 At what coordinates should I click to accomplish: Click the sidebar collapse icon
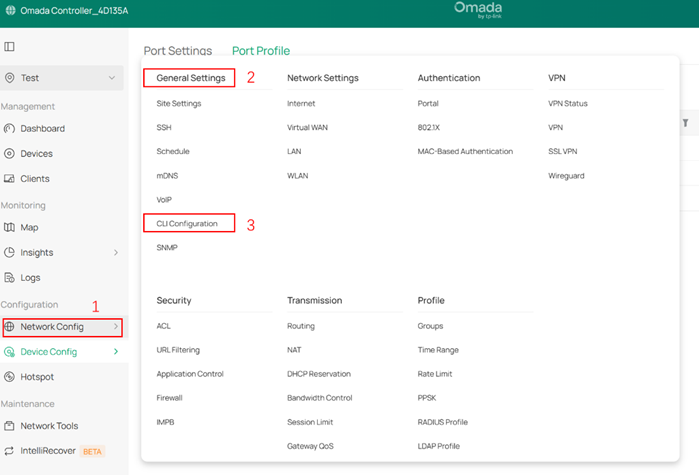click(x=10, y=47)
